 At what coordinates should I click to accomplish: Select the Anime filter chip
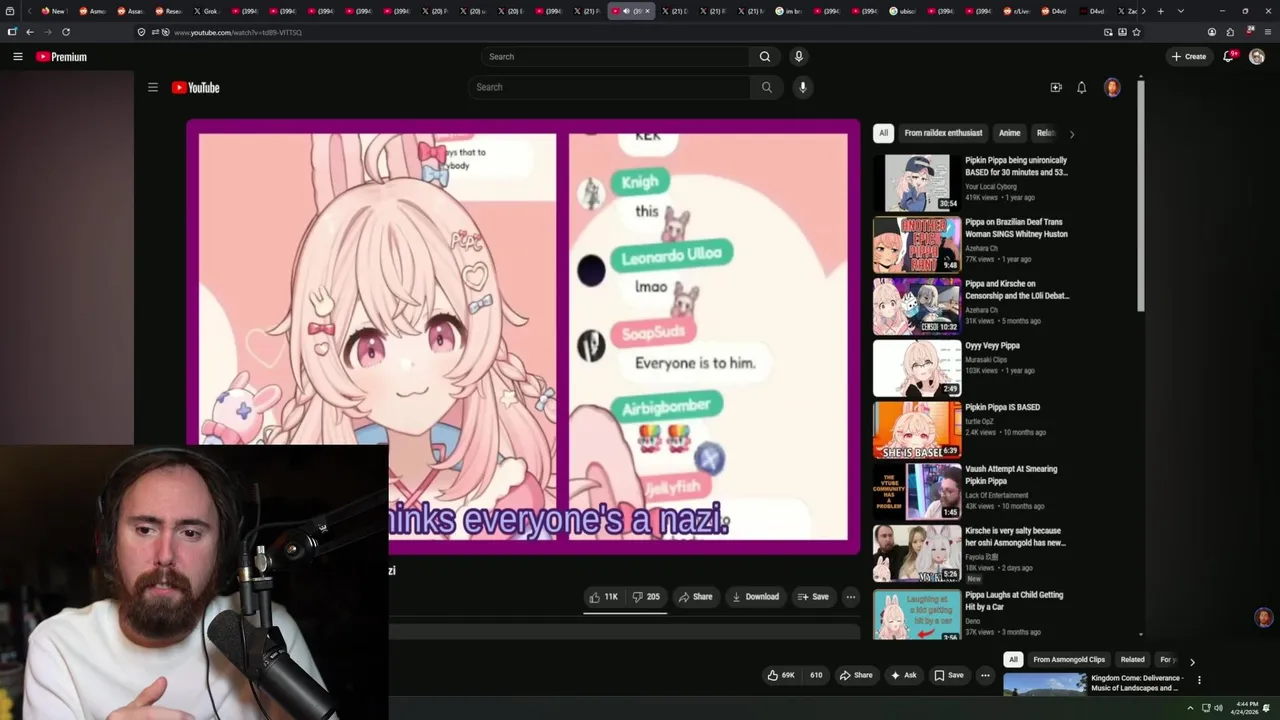pos(1010,133)
